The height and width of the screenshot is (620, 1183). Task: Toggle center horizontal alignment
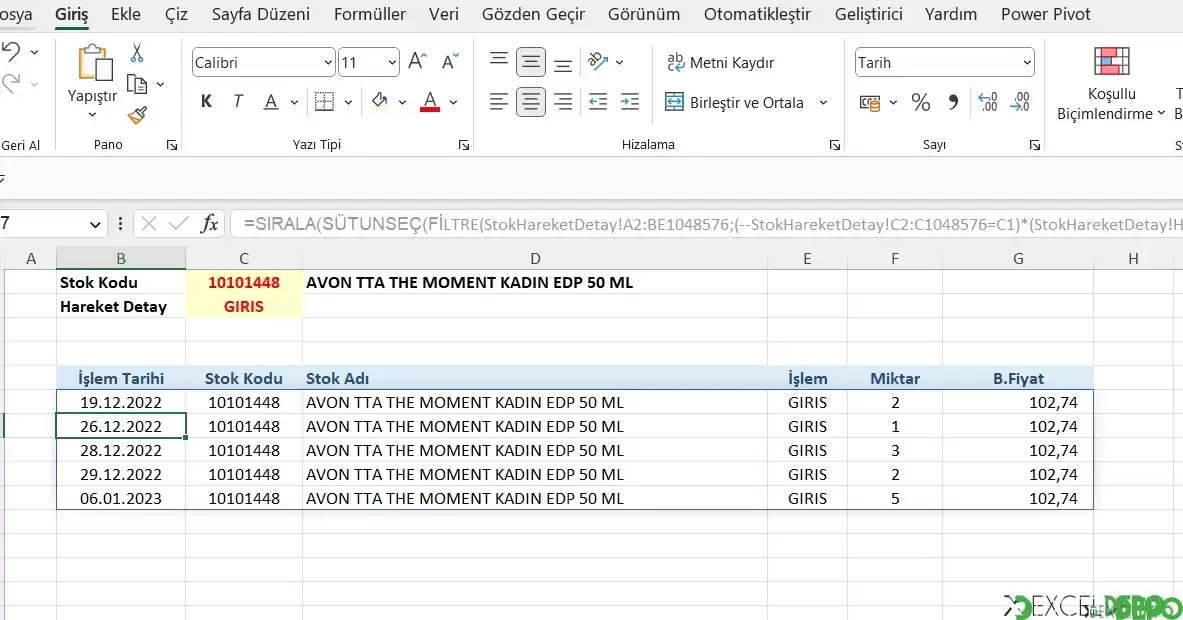[531, 102]
